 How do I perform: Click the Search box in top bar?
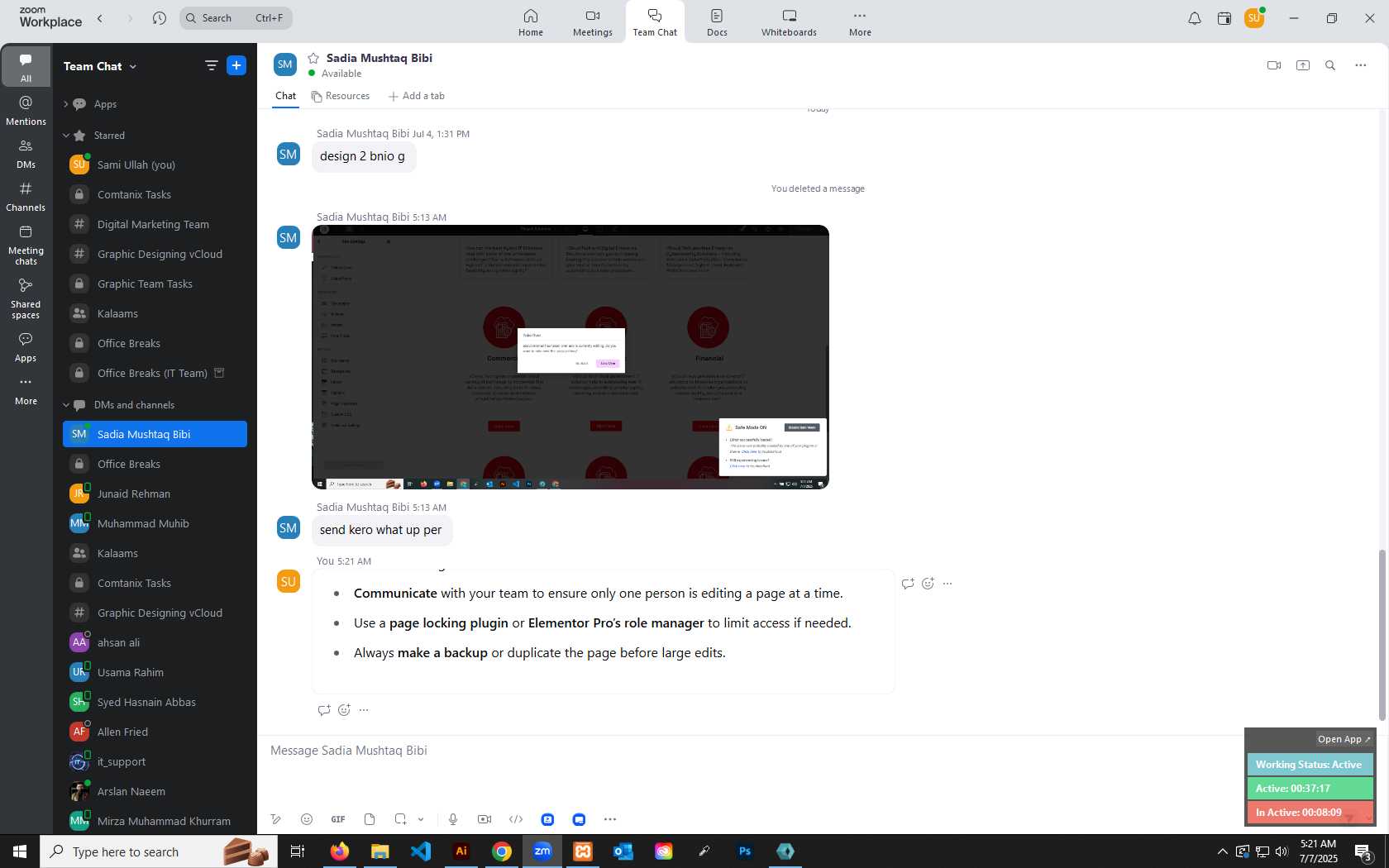point(236,17)
